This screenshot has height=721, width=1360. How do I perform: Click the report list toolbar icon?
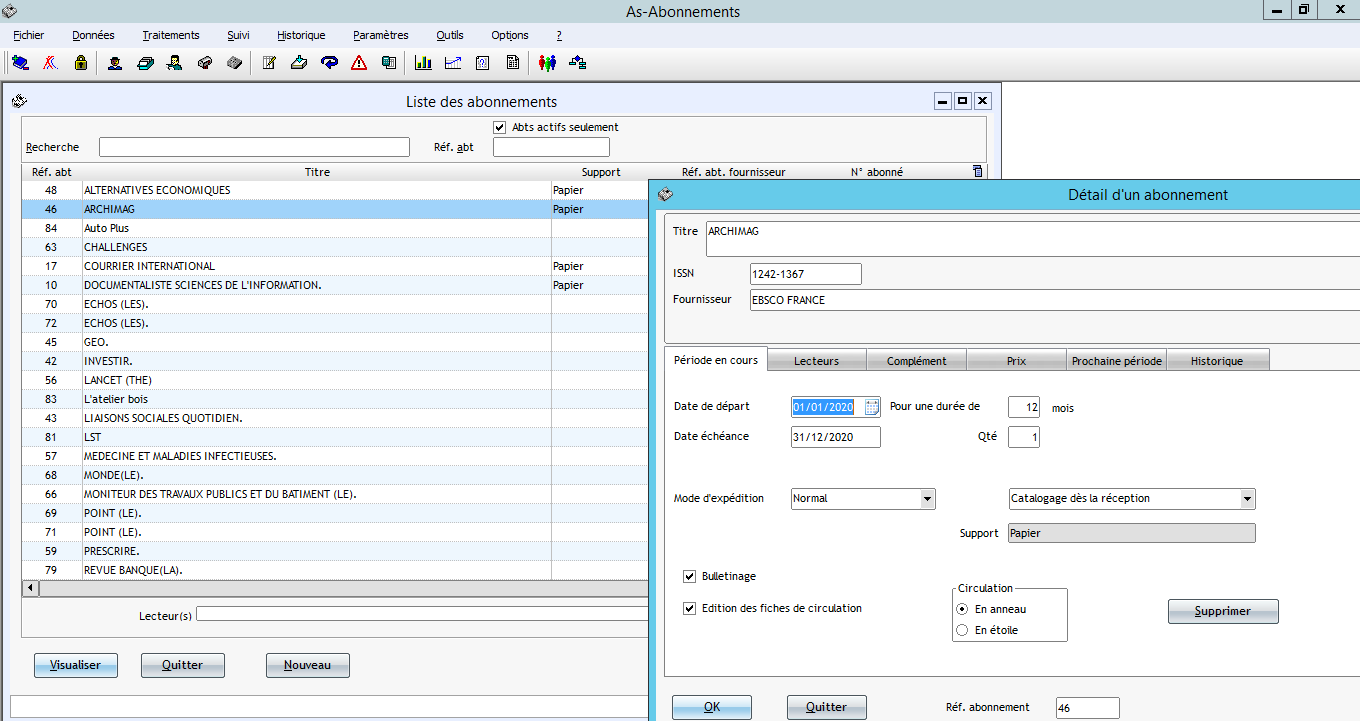click(x=513, y=63)
